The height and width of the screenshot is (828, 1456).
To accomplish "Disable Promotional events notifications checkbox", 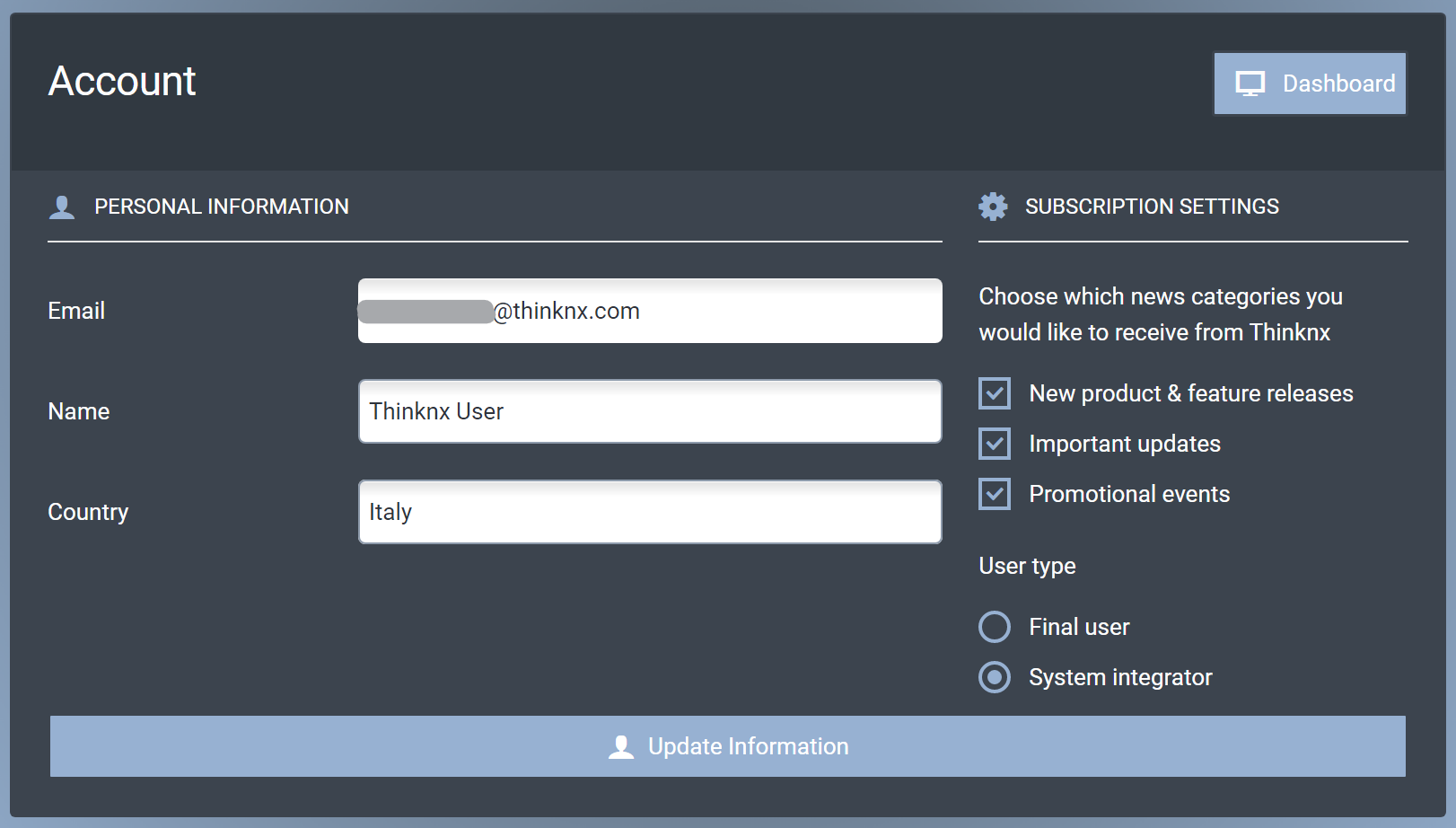I will 995,494.
